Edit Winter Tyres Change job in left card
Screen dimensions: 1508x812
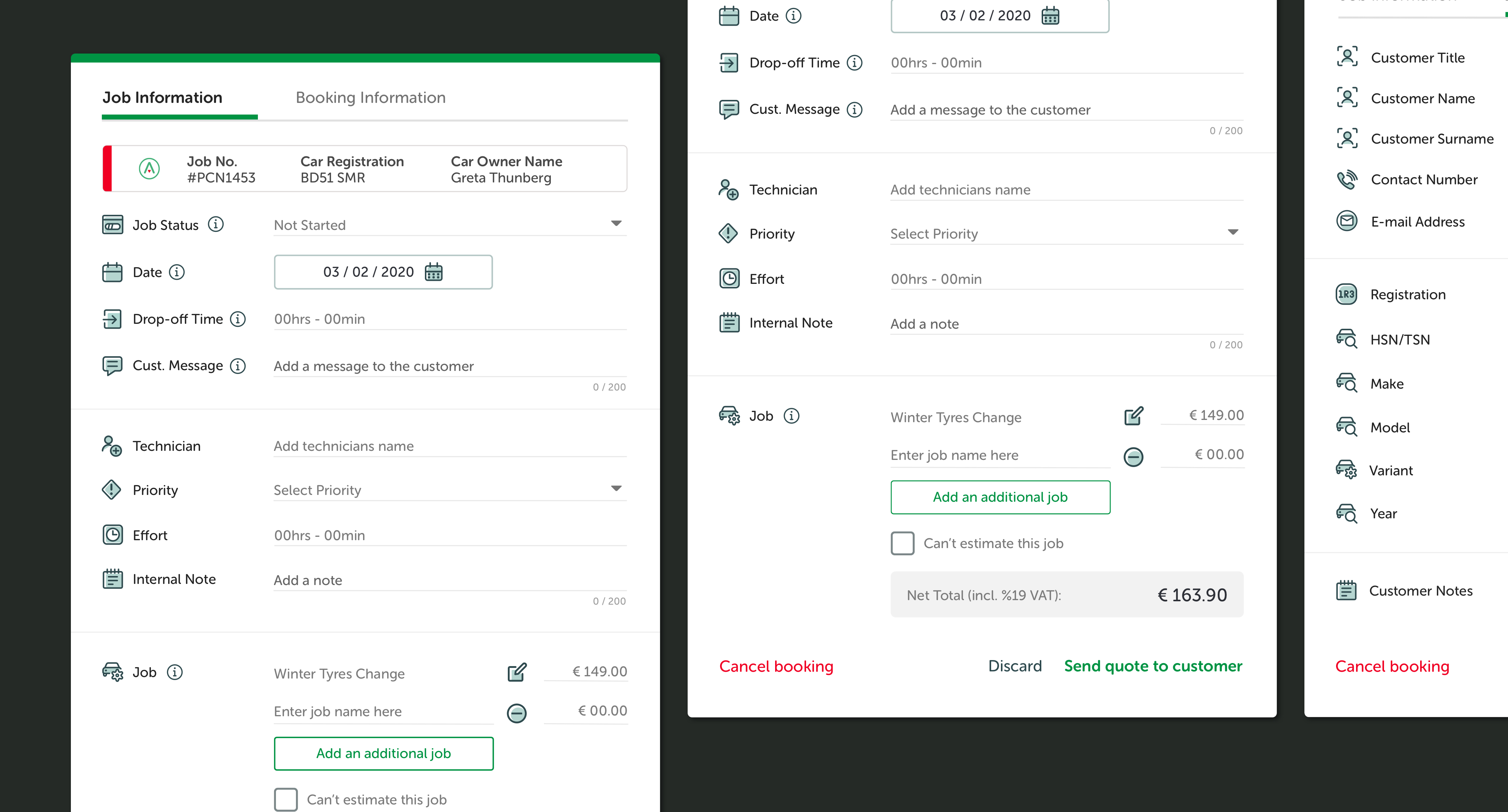(517, 672)
